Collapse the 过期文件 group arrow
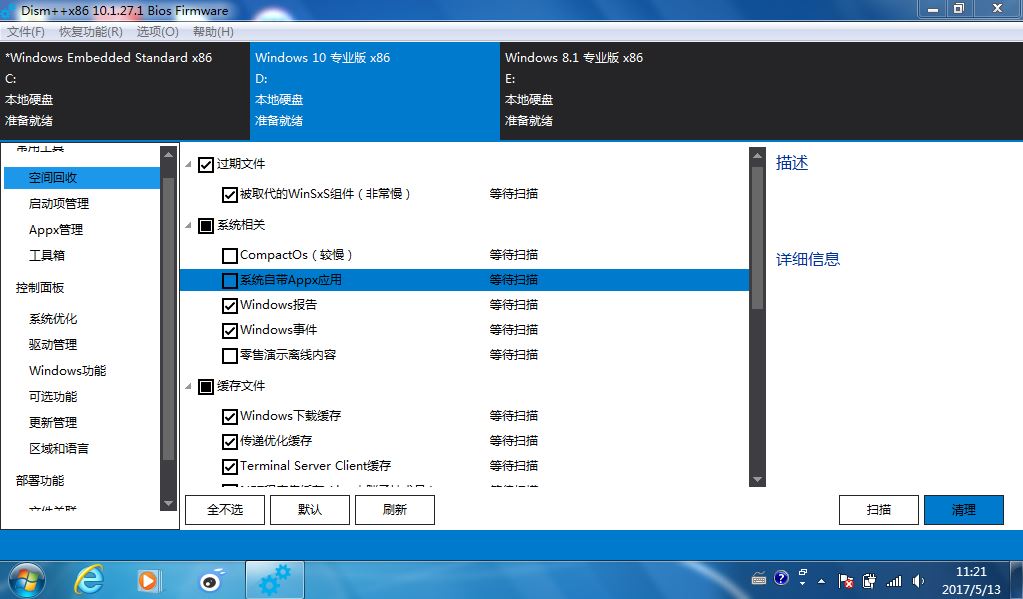The width and height of the screenshot is (1023, 599). point(188,164)
